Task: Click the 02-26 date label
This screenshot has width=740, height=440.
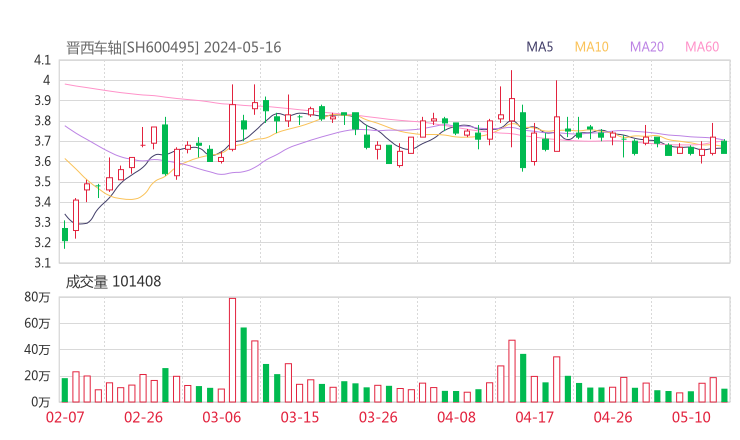Action: point(143,417)
